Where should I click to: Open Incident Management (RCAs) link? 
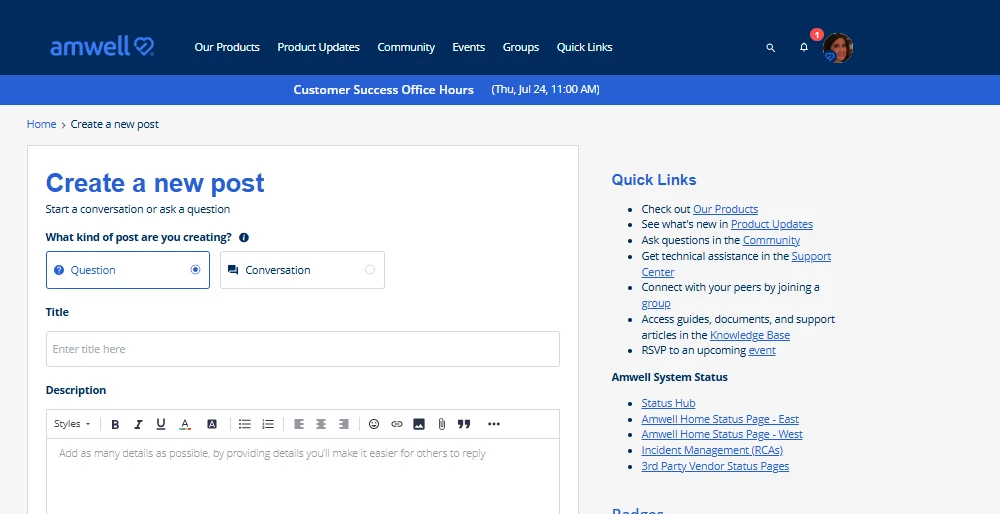(712, 450)
